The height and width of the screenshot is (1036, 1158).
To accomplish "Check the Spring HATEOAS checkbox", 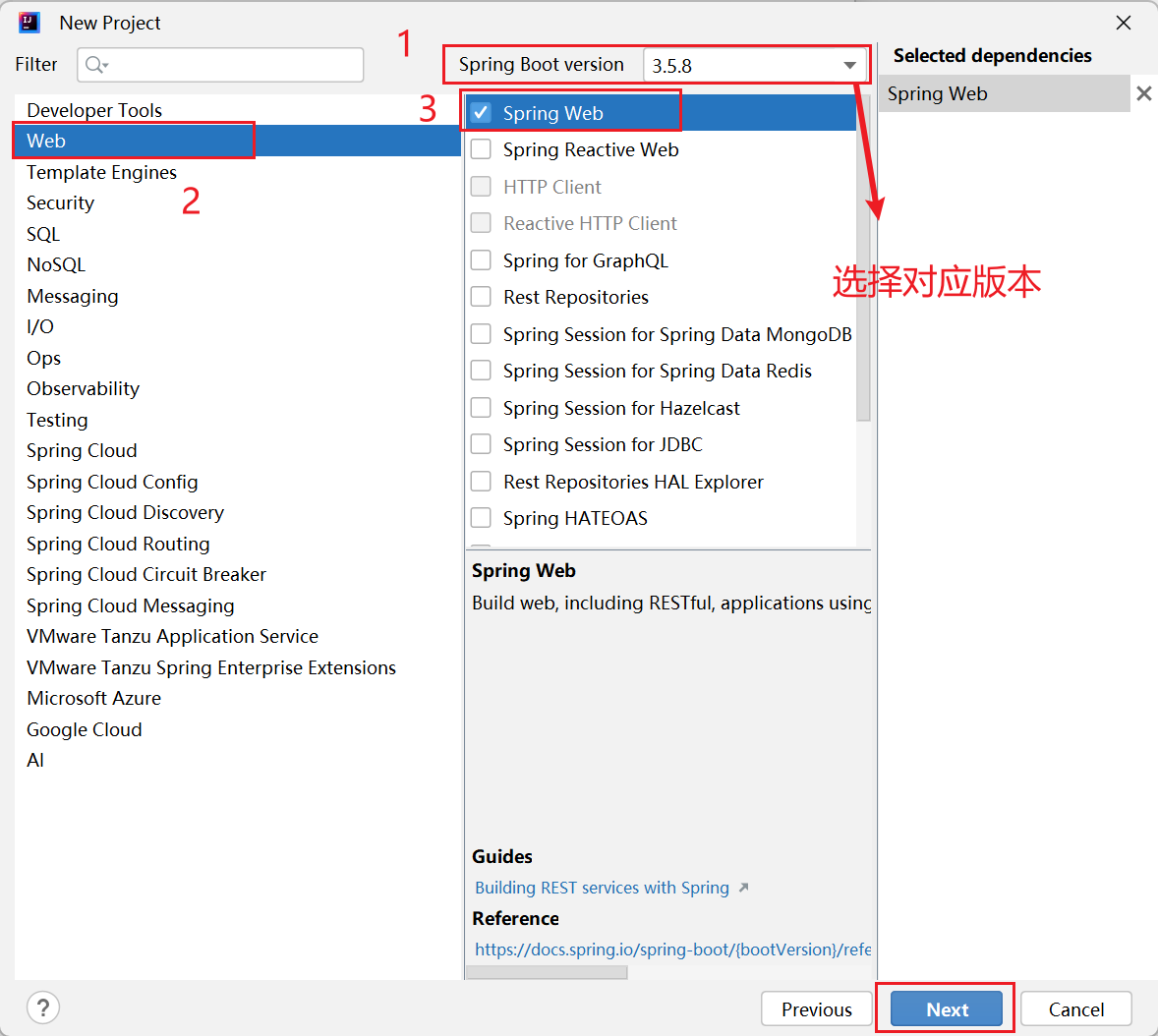I will point(481,518).
